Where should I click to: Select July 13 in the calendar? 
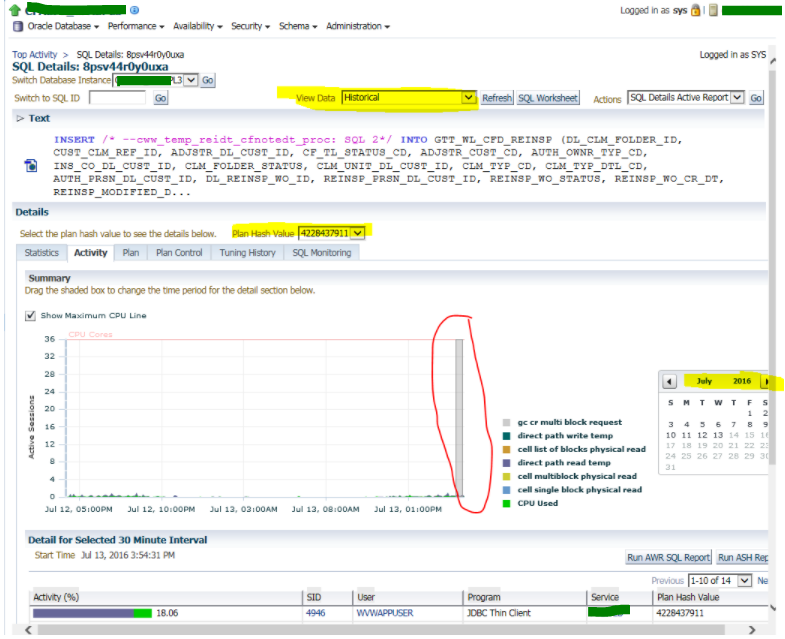[x=718, y=435]
